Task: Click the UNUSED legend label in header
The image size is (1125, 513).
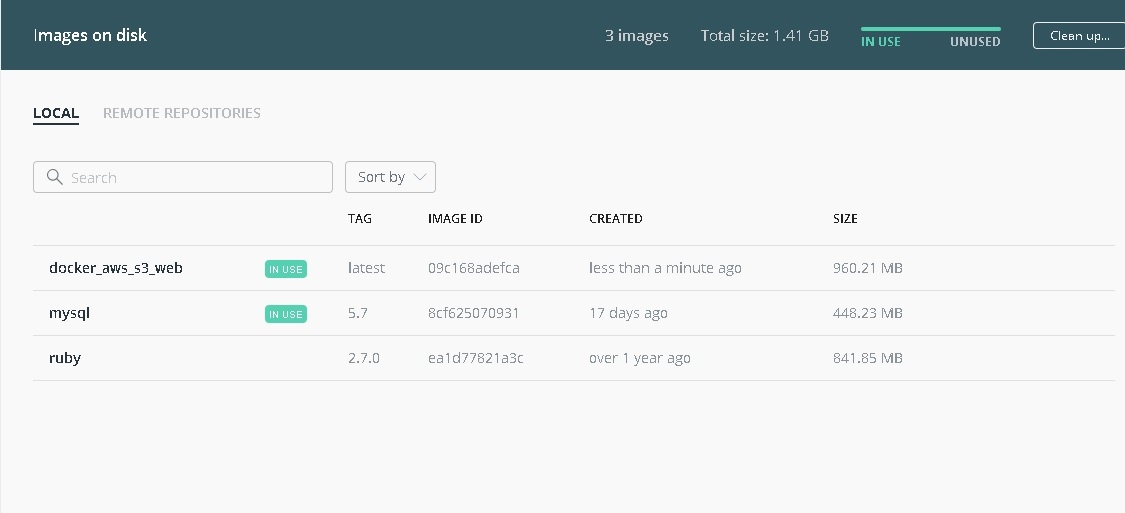Action: pyautogui.click(x=975, y=42)
